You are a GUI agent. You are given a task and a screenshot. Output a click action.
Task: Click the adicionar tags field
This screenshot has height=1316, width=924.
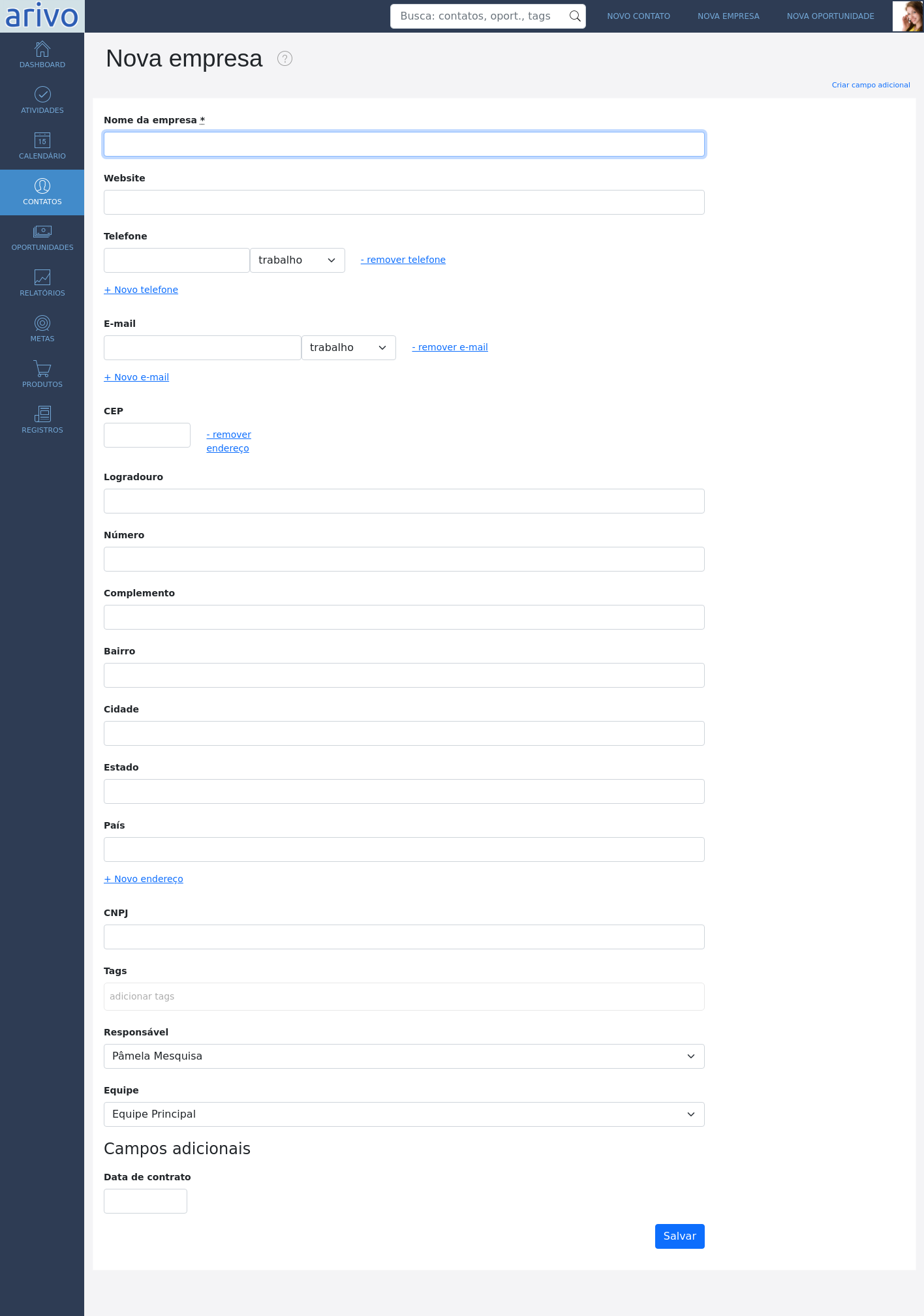(x=404, y=997)
